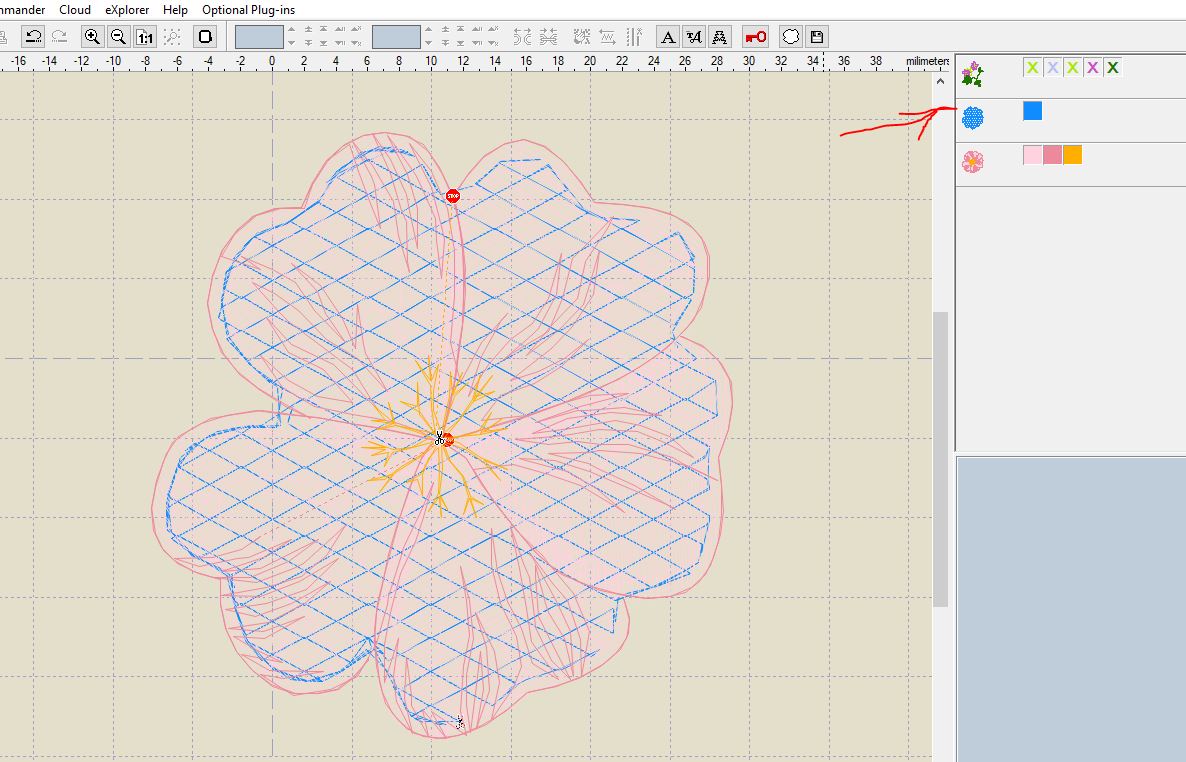Toggle the dark green X color marker

(x=1112, y=68)
